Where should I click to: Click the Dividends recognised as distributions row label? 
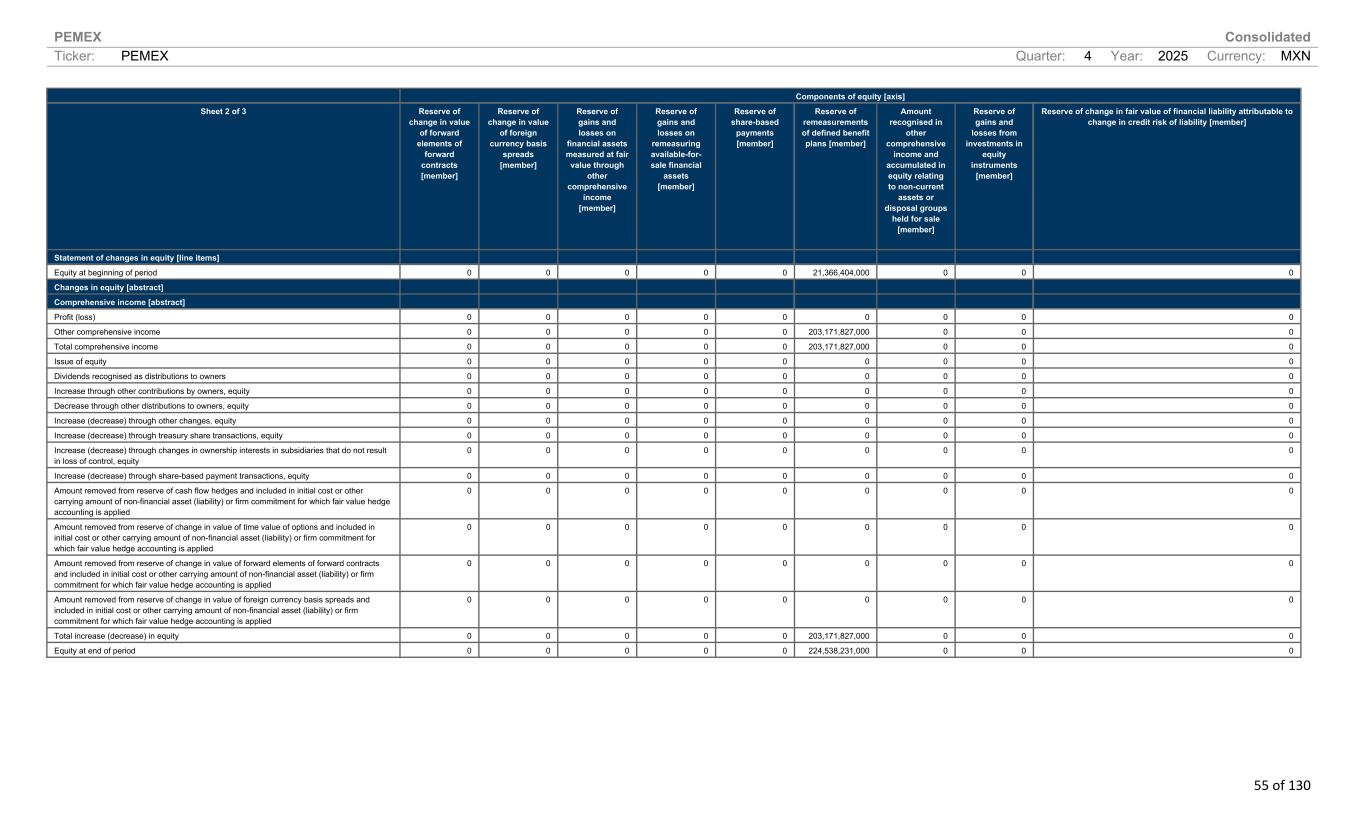click(x=140, y=376)
